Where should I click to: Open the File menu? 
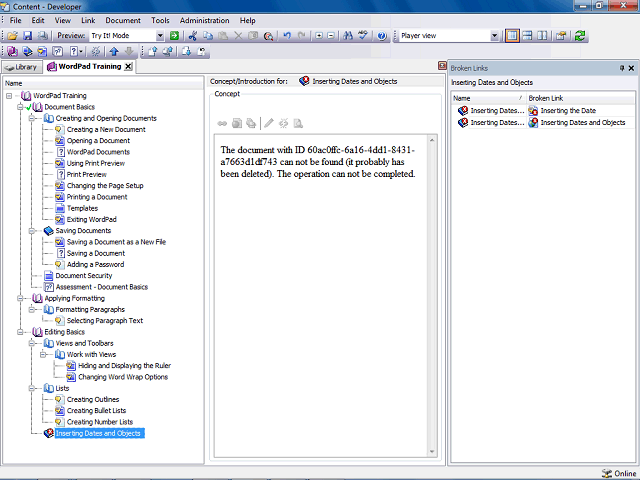(x=16, y=20)
